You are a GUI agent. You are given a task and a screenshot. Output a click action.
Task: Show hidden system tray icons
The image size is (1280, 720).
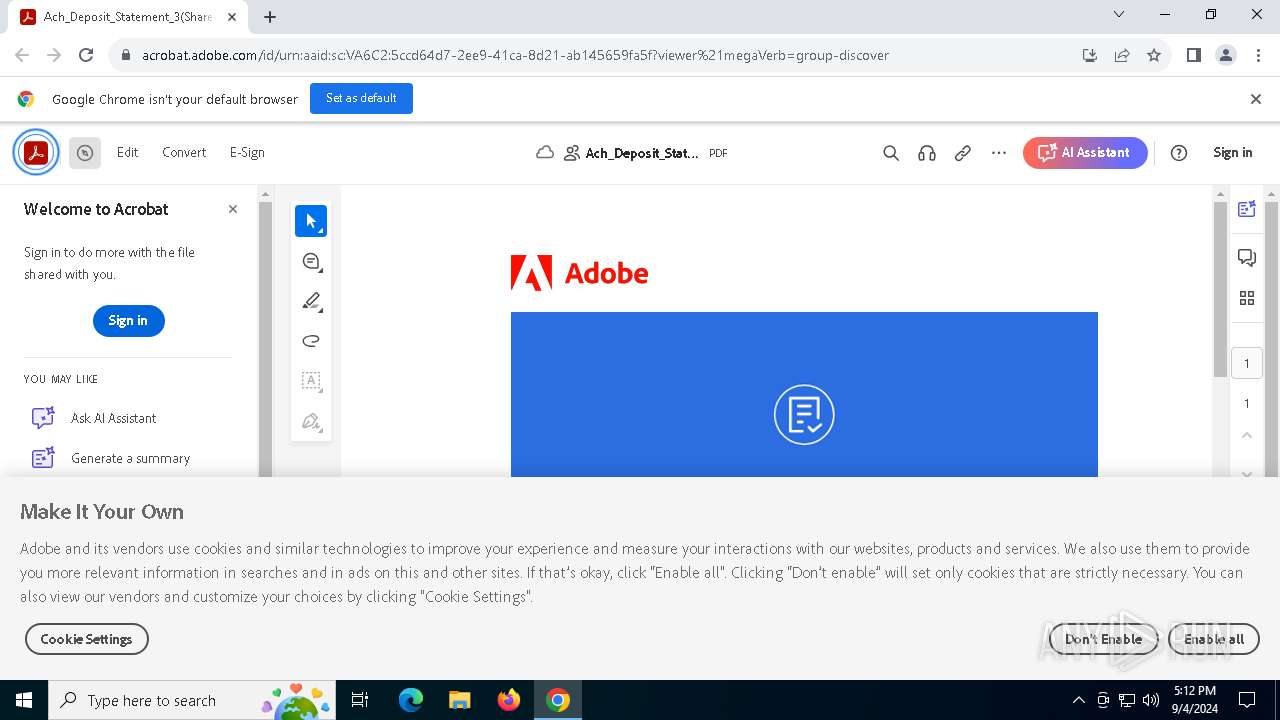pos(1078,700)
